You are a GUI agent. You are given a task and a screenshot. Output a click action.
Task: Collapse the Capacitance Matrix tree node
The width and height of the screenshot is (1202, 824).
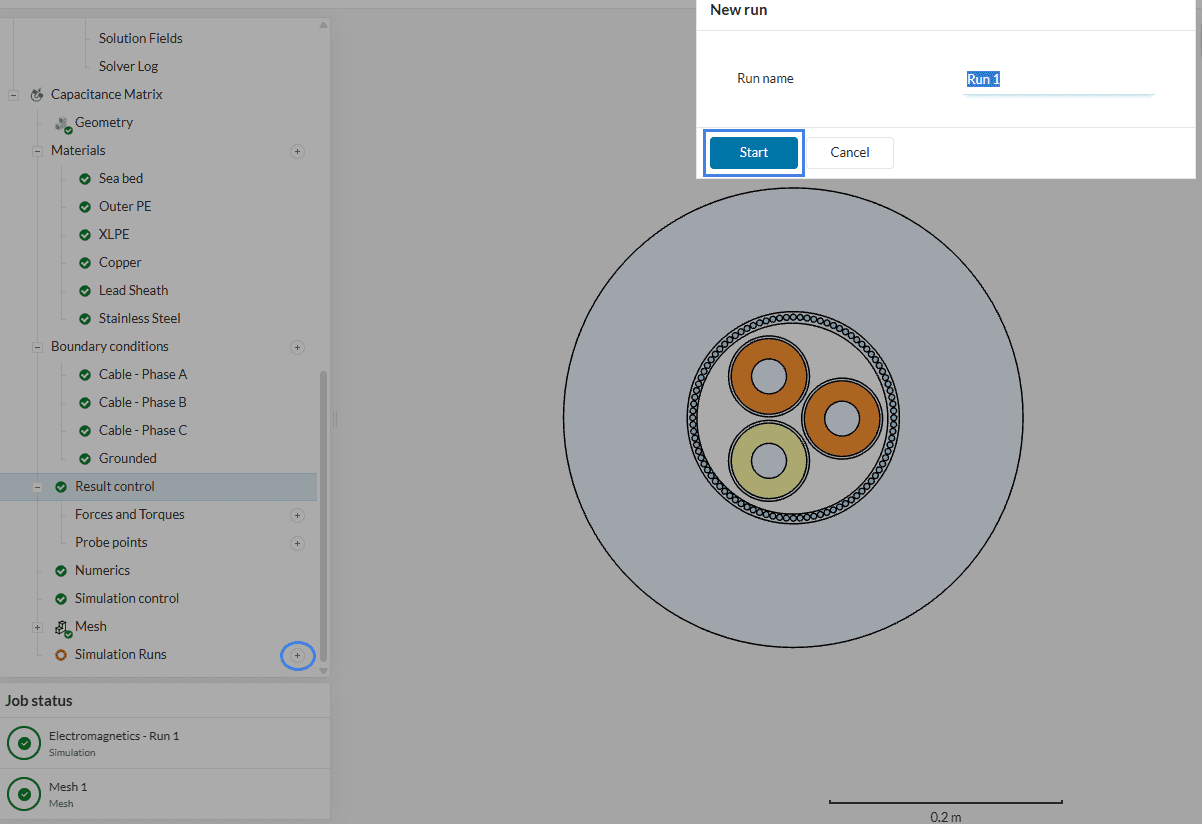(x=14, y=95)
